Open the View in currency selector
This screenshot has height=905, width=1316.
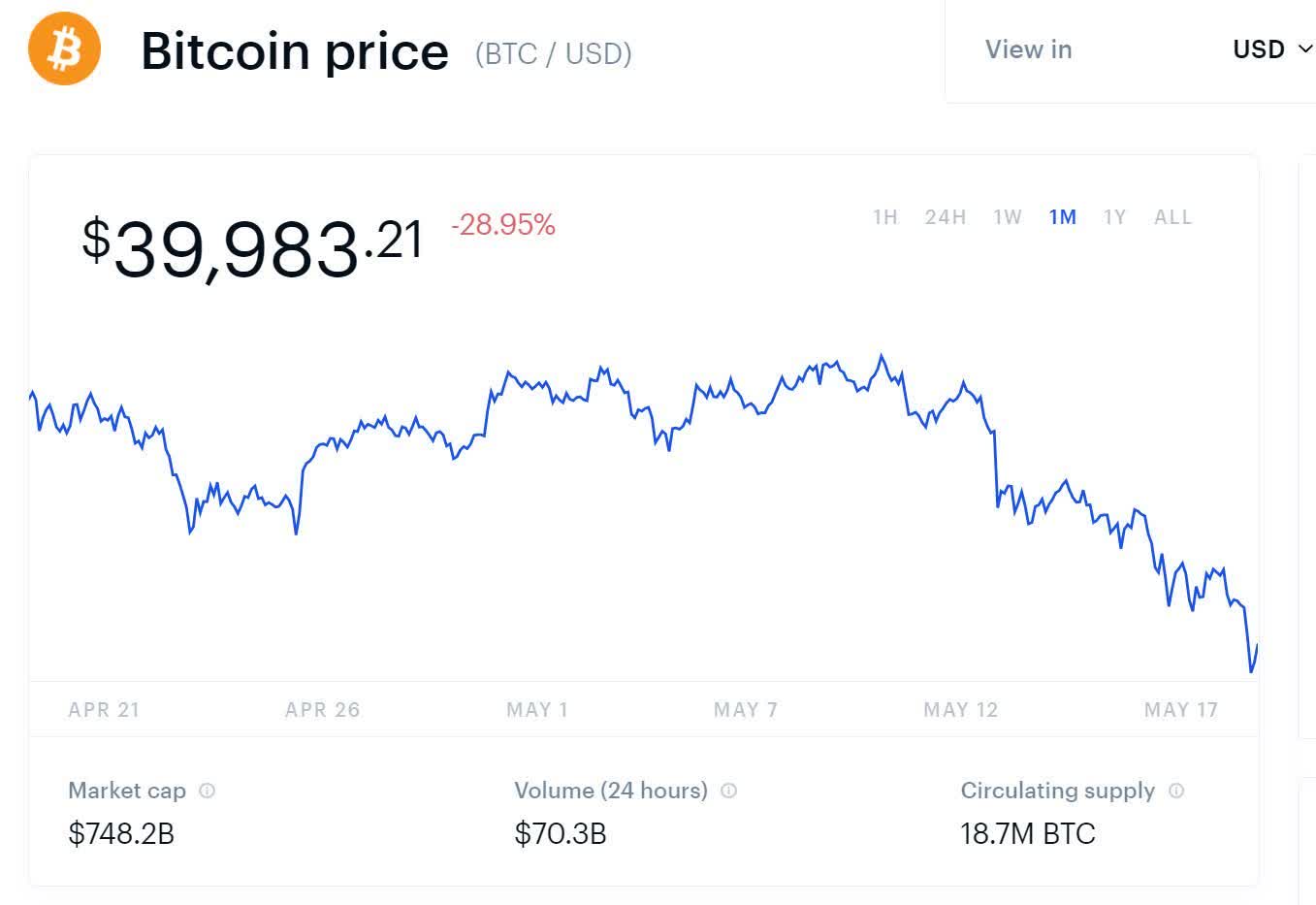tap(1131, 49)
